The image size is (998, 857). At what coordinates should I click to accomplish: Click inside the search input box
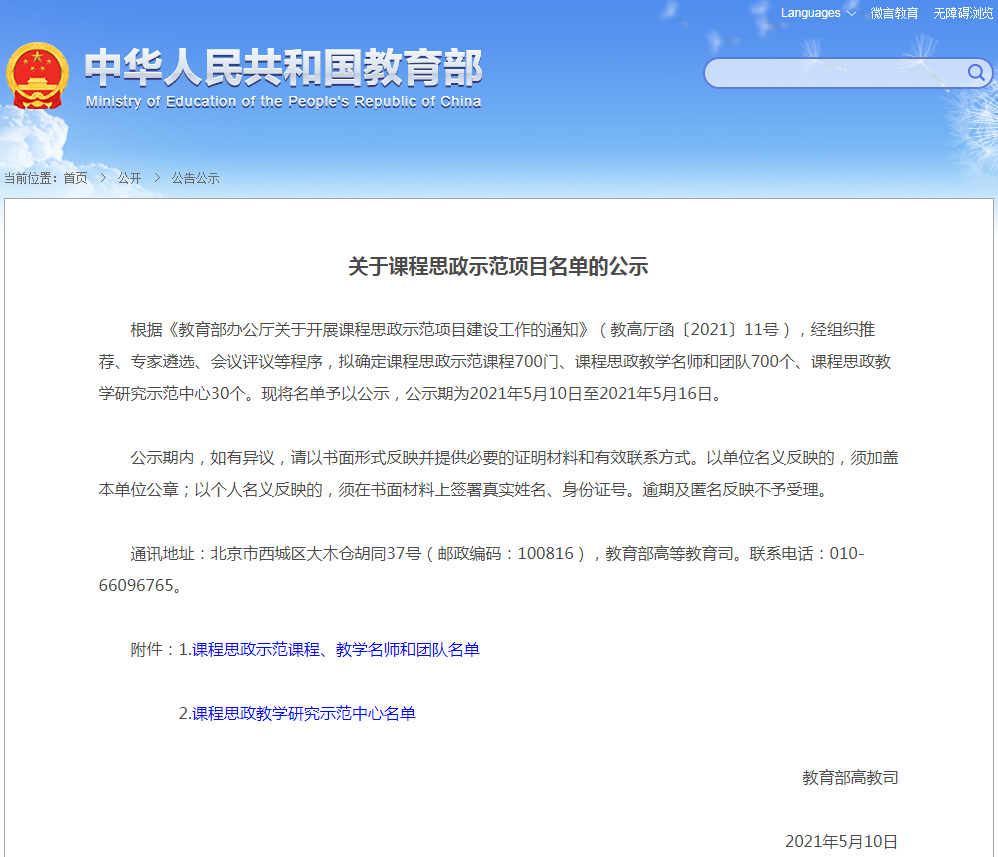coord(830,73)
